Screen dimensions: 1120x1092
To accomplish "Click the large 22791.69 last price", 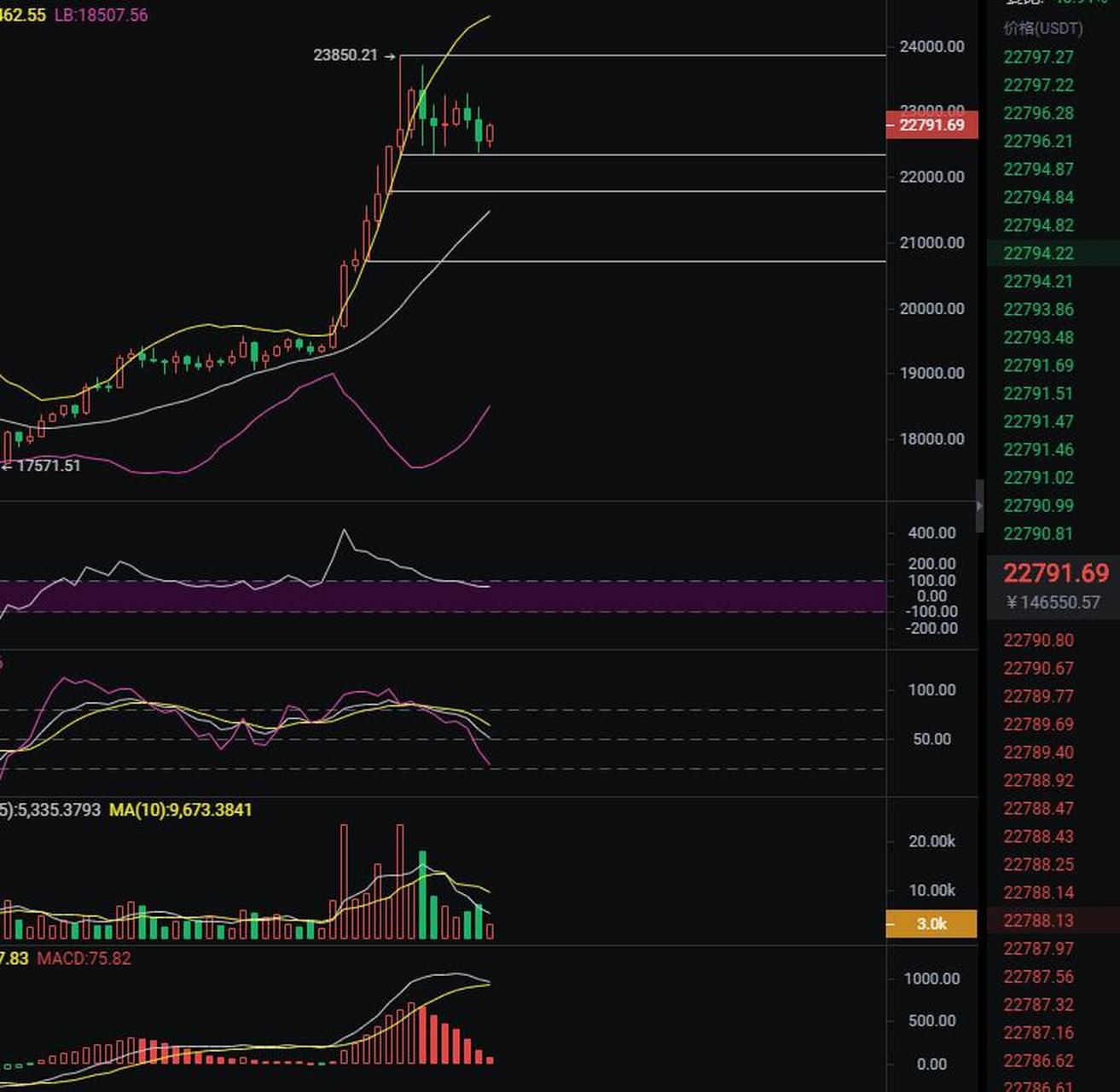I will pos(1055,573).
